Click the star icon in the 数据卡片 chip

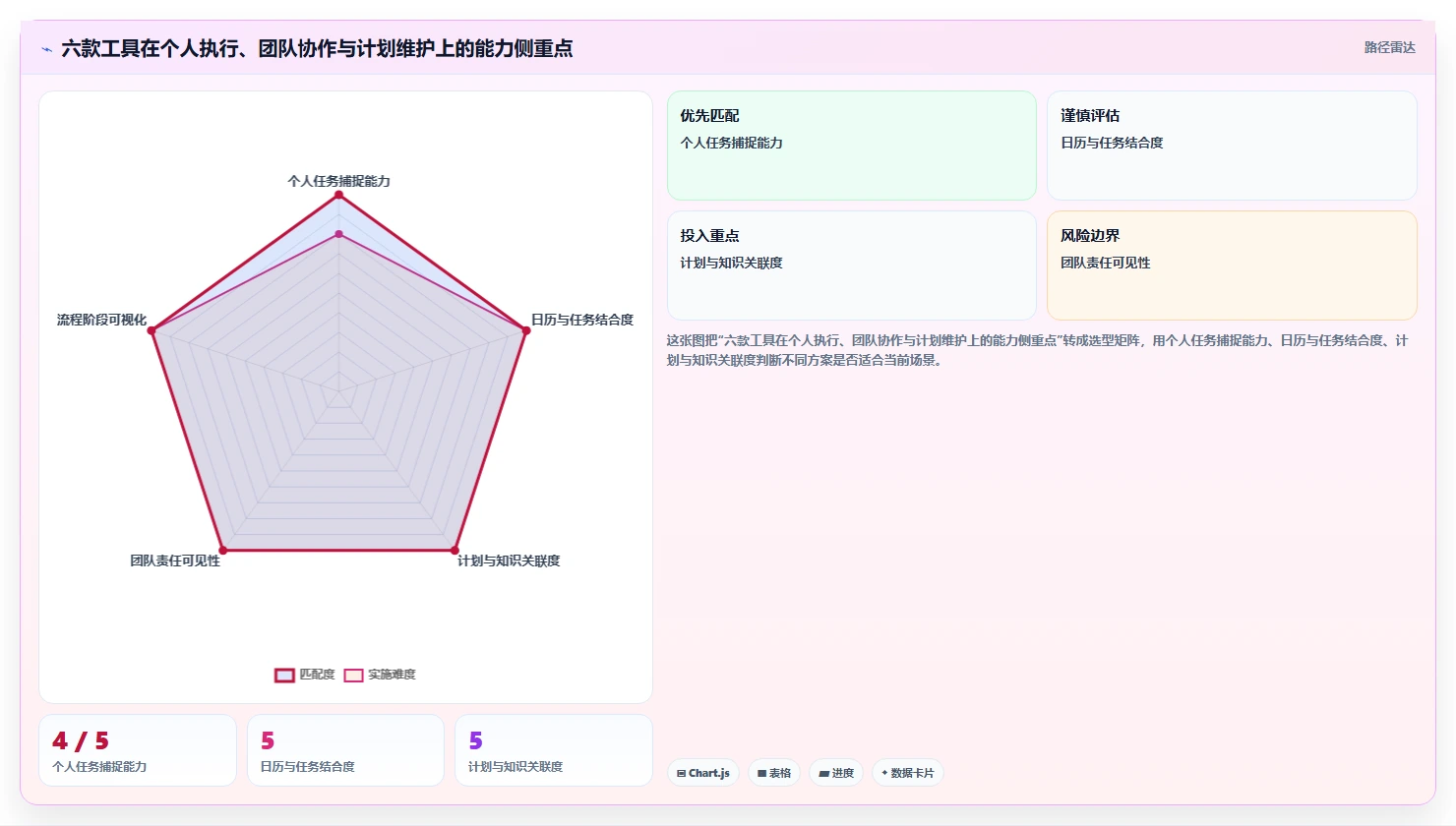click(x=884, y=773)
